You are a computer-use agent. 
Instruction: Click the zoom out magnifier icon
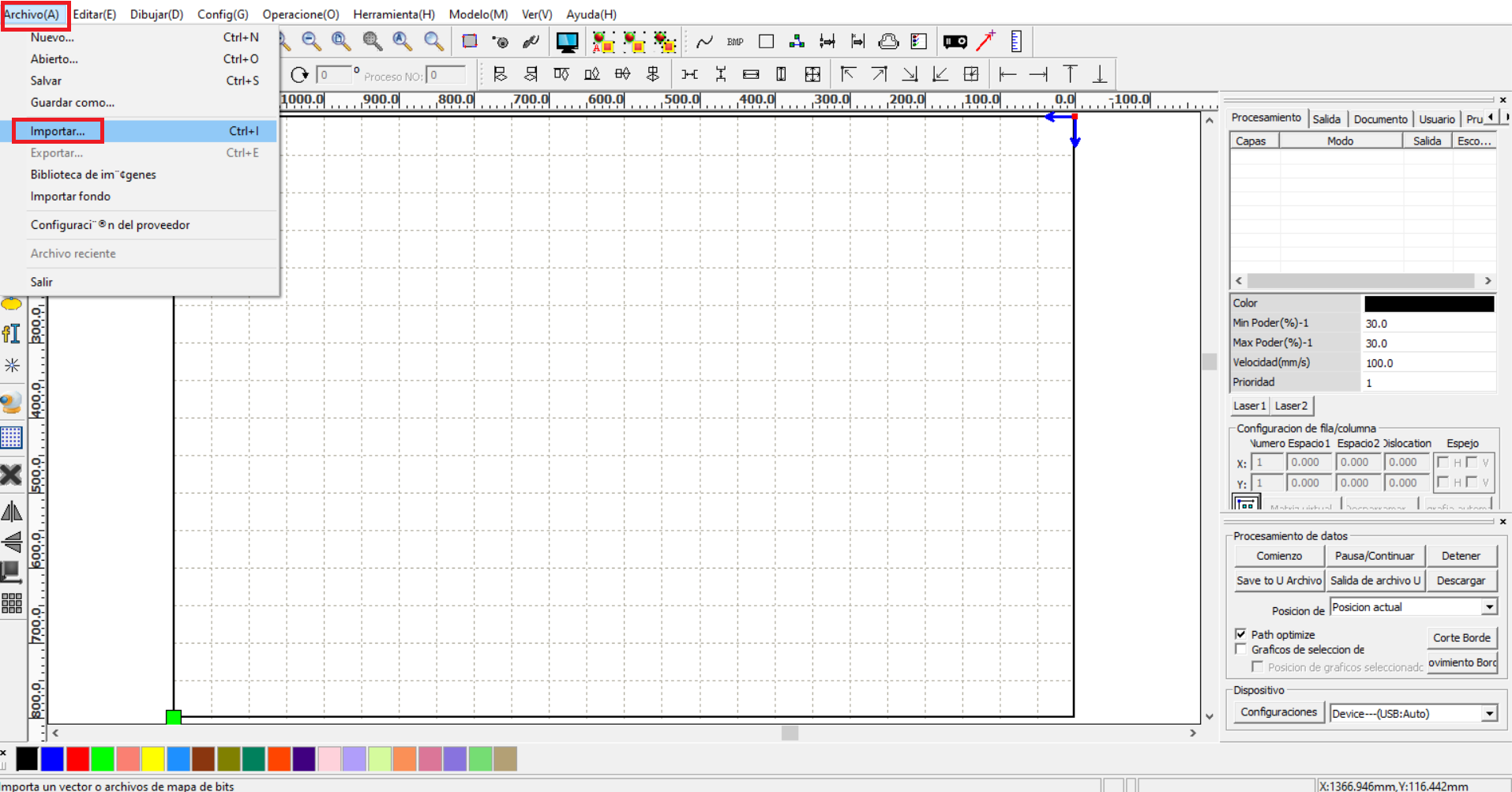coord(311,41)
